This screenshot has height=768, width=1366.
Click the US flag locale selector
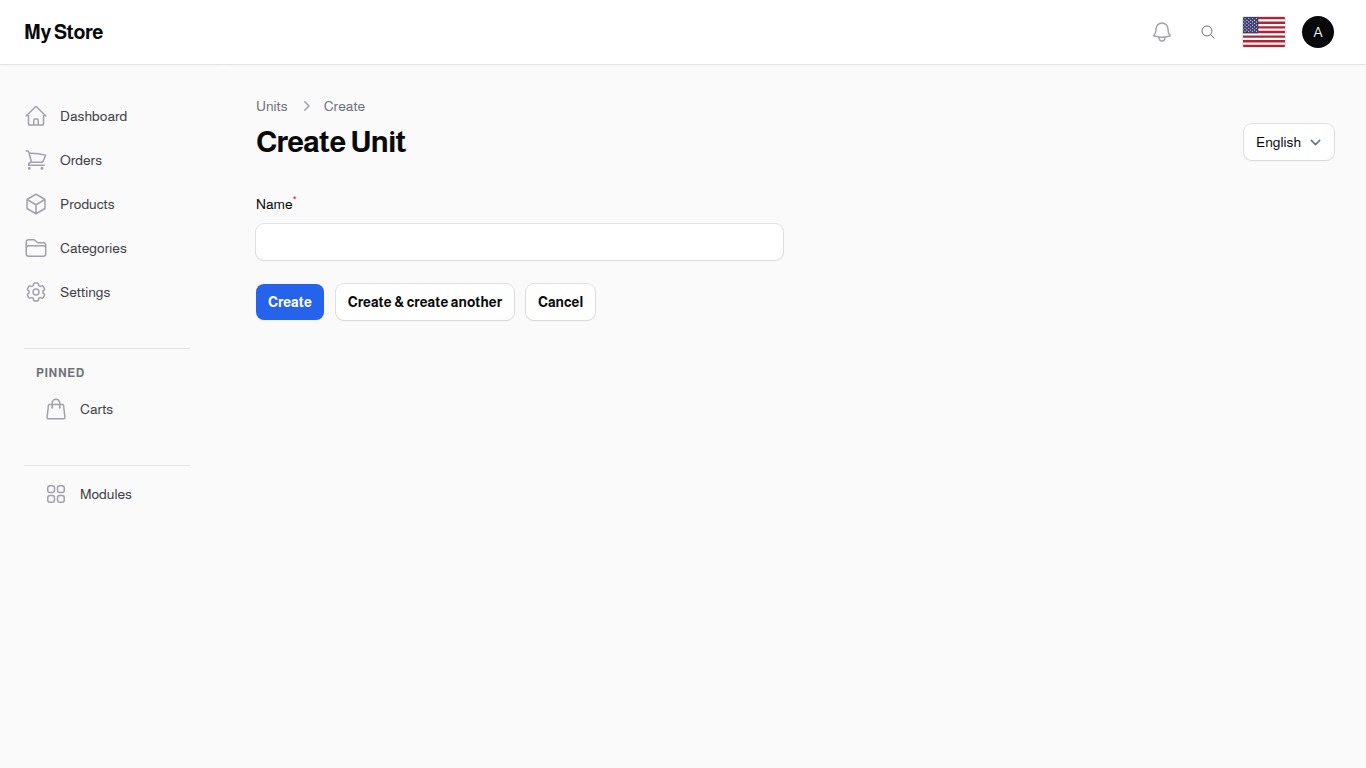click(x=1263, y=31)
